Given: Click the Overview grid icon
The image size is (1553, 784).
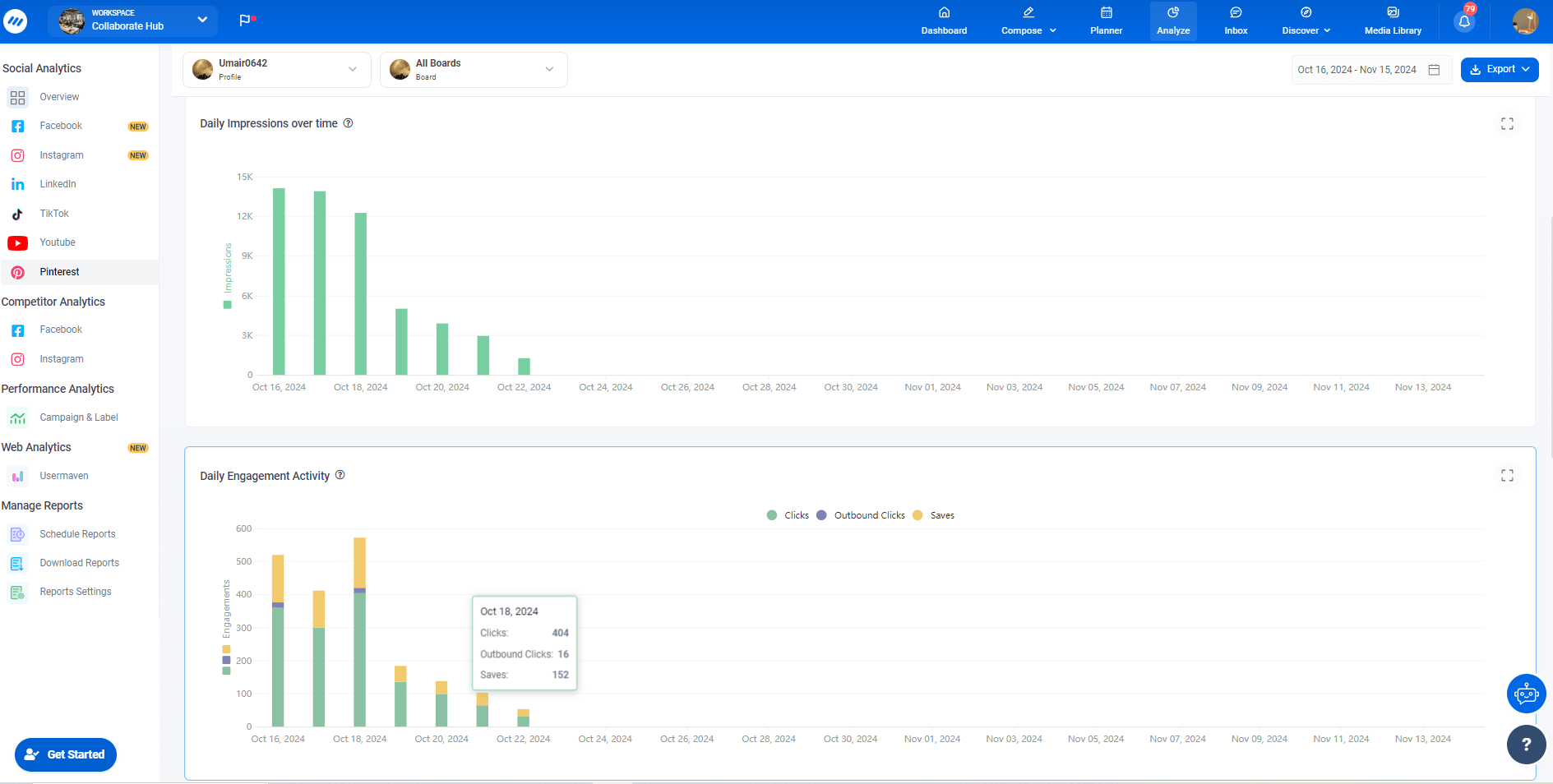Looking at the screenshot, I should (x=17, y=98).
